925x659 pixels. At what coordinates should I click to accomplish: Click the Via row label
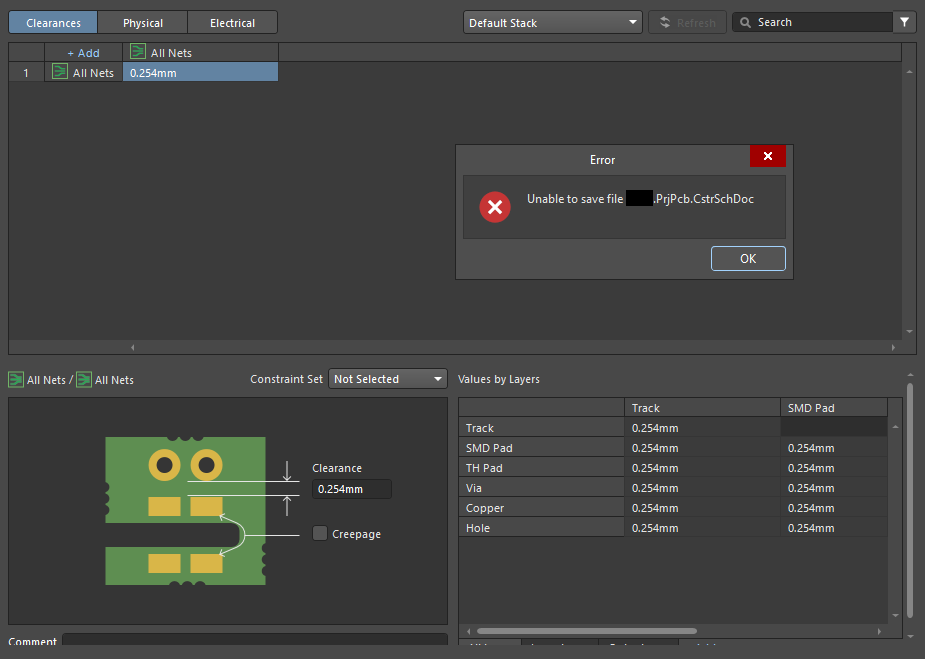[x=541, y=488]
